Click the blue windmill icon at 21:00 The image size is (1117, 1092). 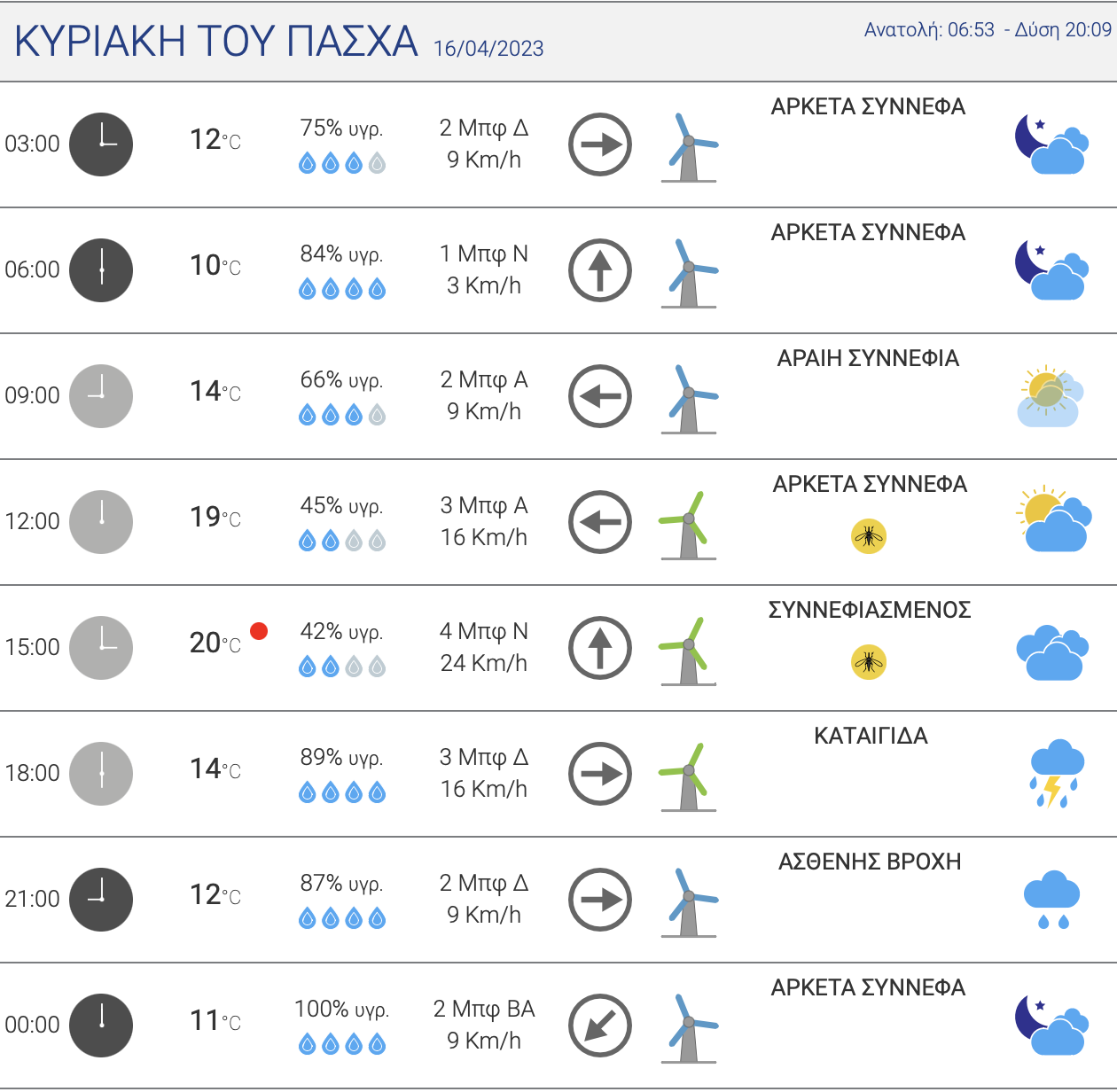coord(690,902)
